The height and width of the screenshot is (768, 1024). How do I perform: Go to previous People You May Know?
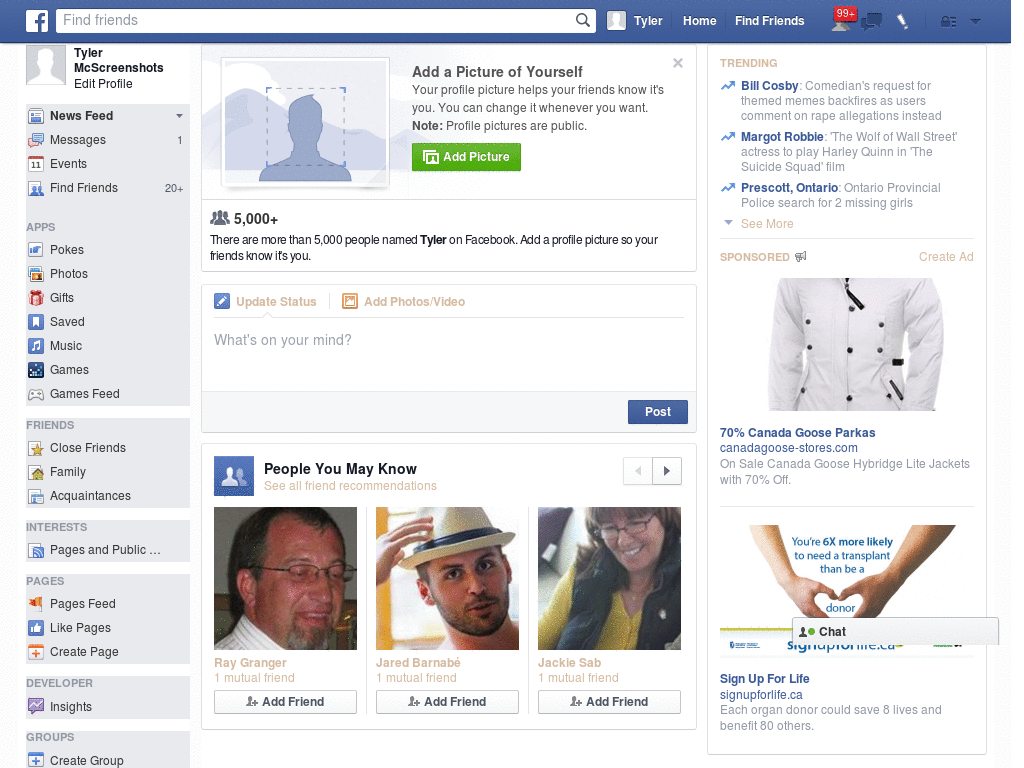pos(638,471)
